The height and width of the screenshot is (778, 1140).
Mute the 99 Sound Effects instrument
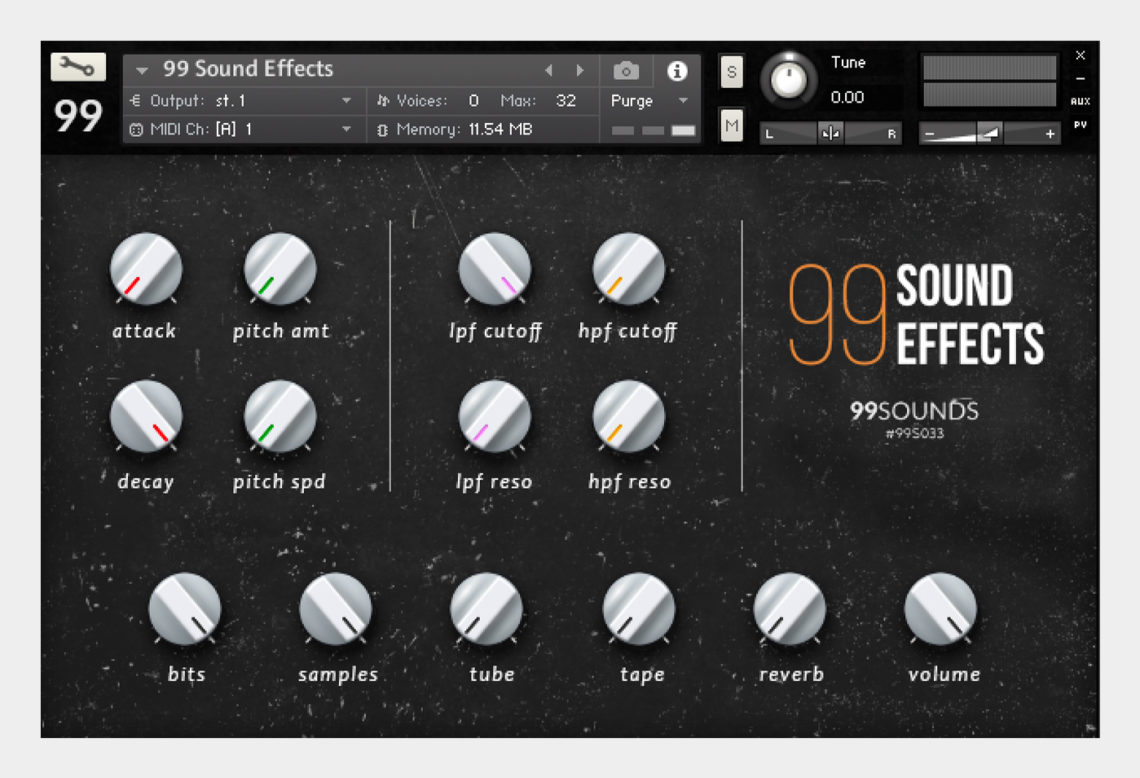[x=731, y=125]
